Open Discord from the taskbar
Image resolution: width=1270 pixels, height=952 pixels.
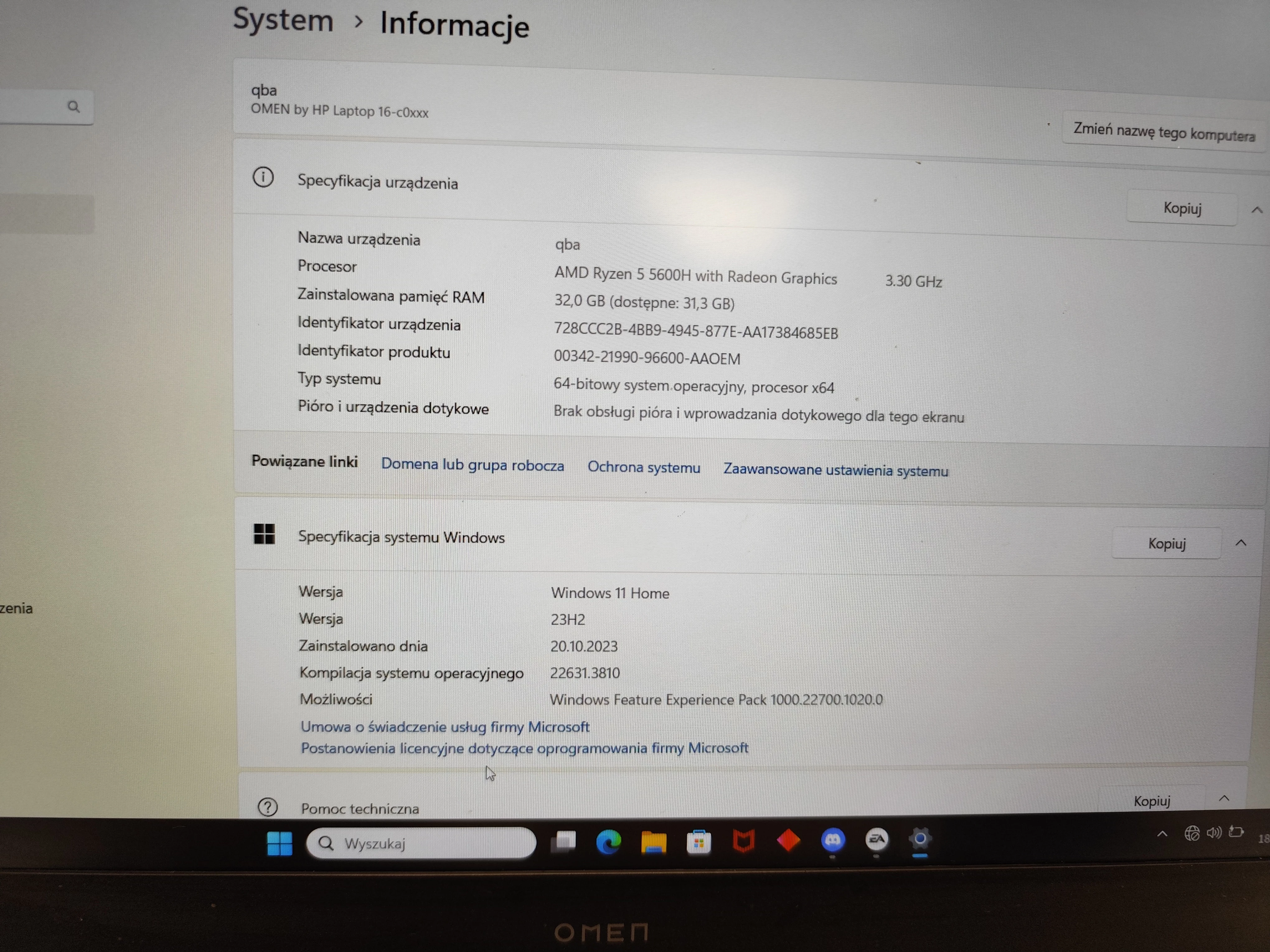[x=833, y=840]
